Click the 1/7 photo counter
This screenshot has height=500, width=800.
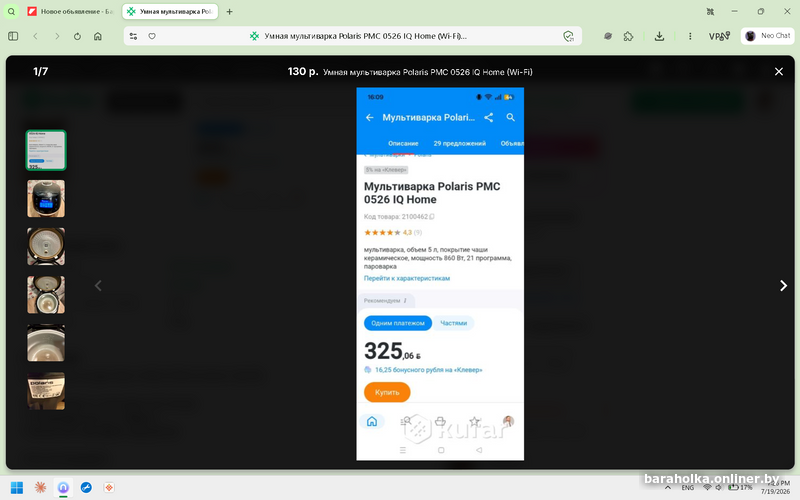pos(40,71)
